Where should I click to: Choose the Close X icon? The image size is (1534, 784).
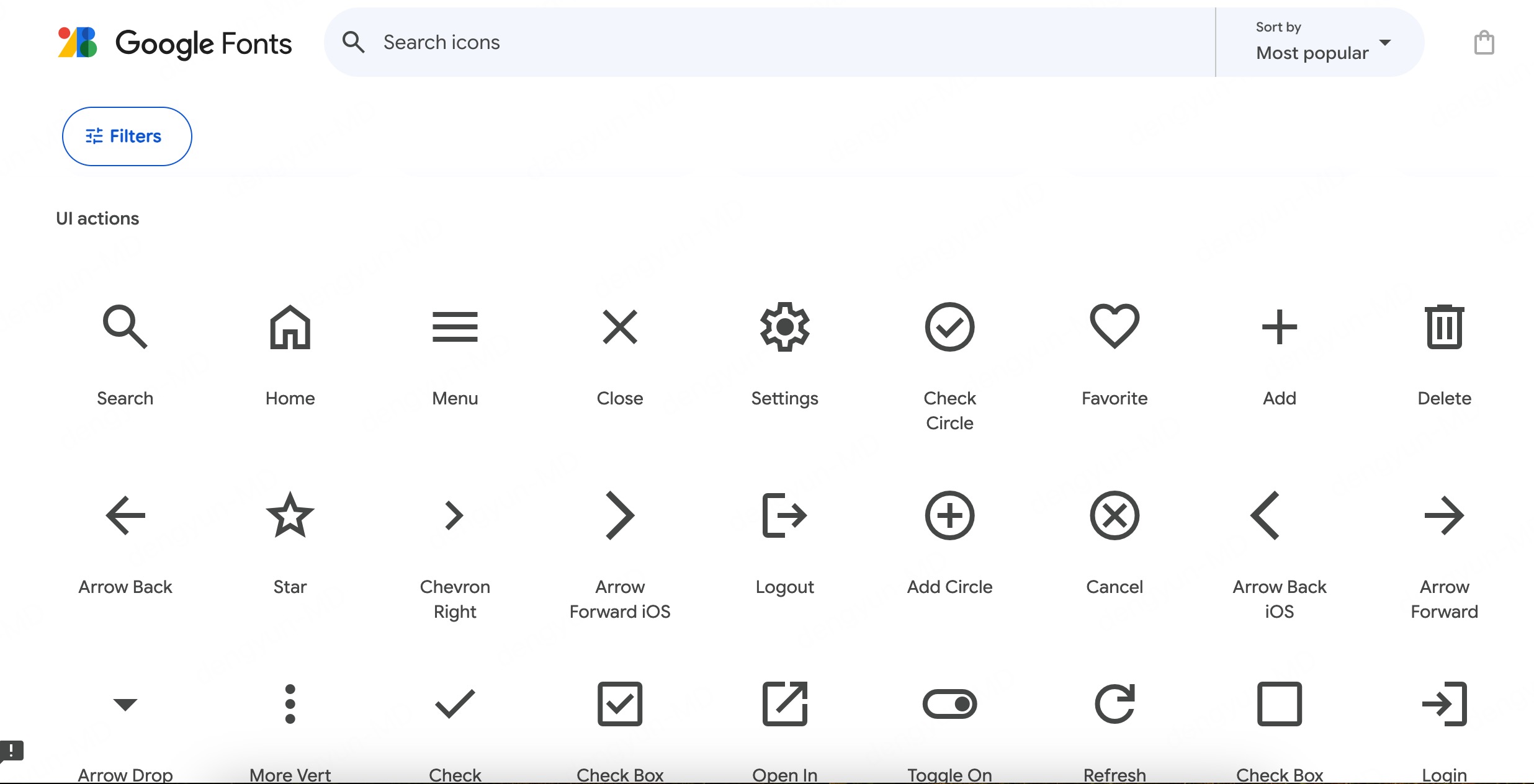[x=620, y=327]
